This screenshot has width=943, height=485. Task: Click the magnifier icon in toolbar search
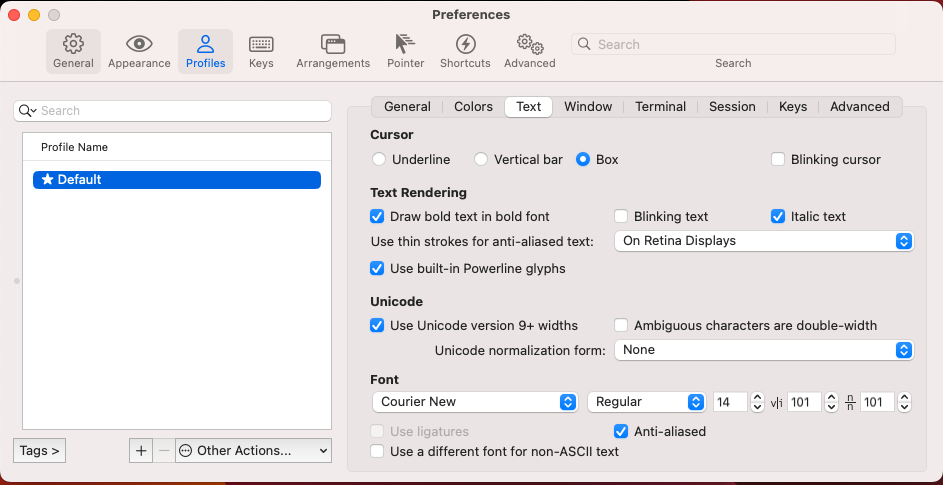(583, 44)
